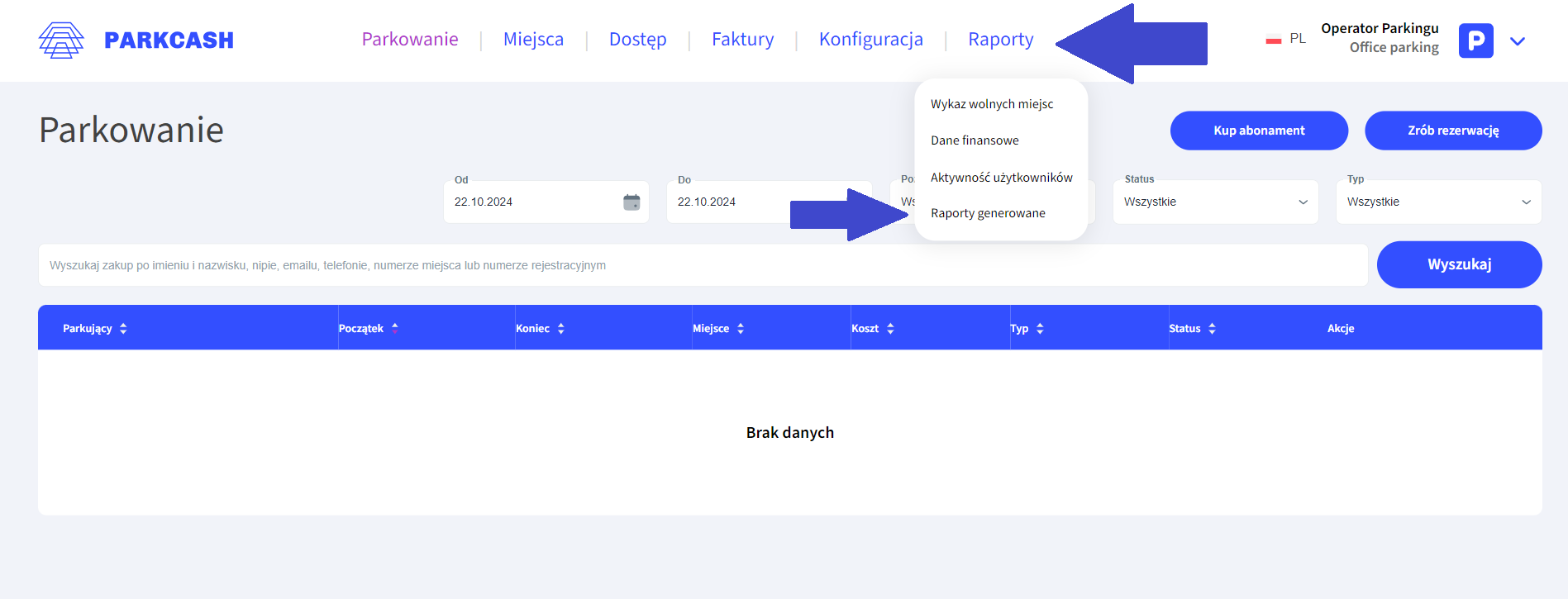Open Wykaz wolnych miejsc report

992,104
